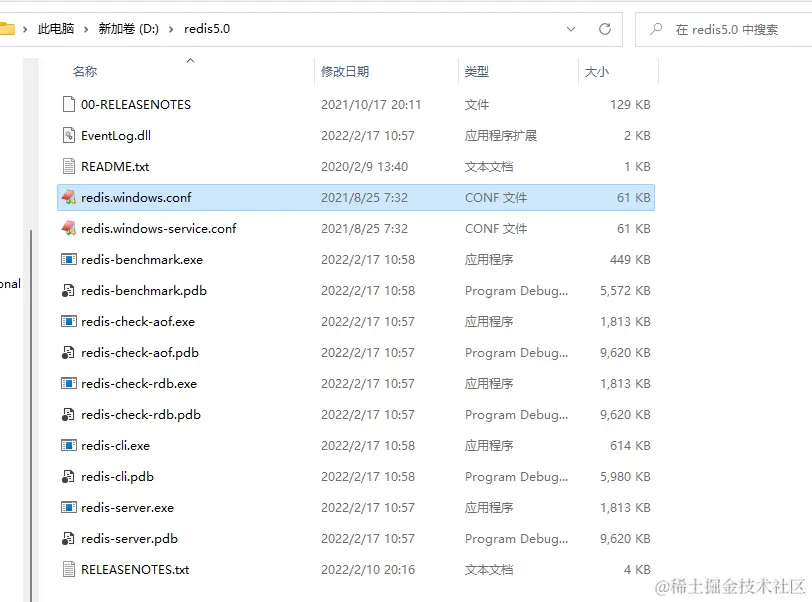The image size is (812, 602).
Task: Expand the chevron after 新加卷 (D:)
Action: [x=171, y=29]
